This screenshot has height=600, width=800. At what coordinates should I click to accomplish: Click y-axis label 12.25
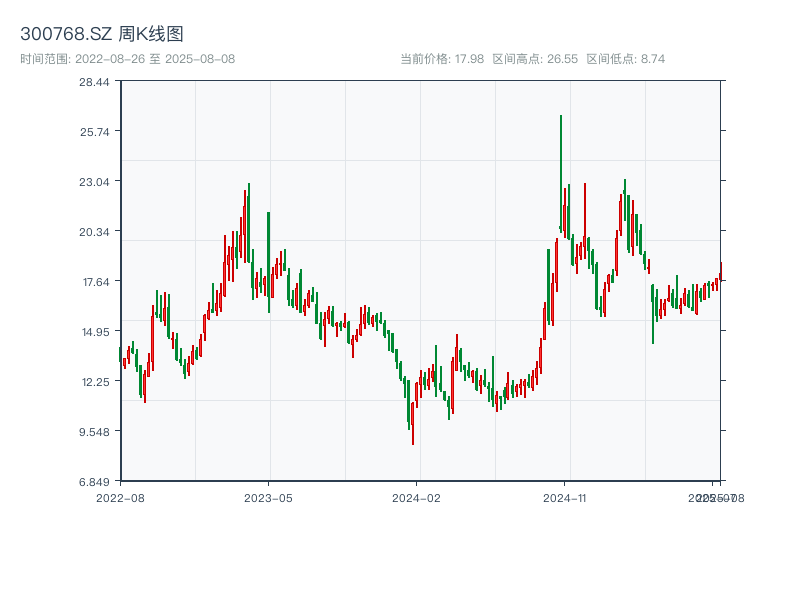[96, 382]
